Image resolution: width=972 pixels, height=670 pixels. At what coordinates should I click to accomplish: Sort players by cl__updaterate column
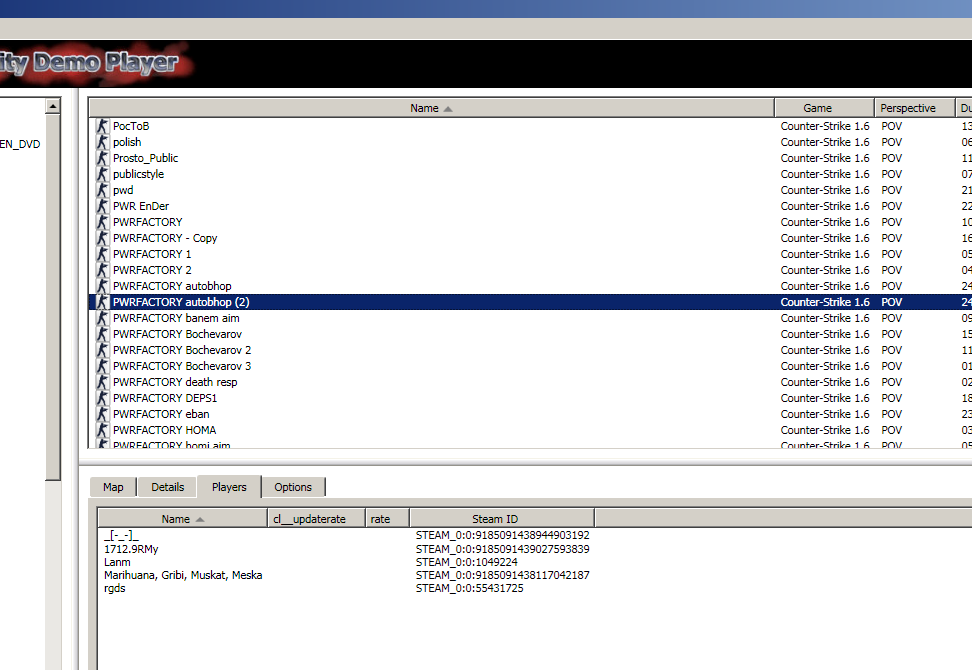309,519
